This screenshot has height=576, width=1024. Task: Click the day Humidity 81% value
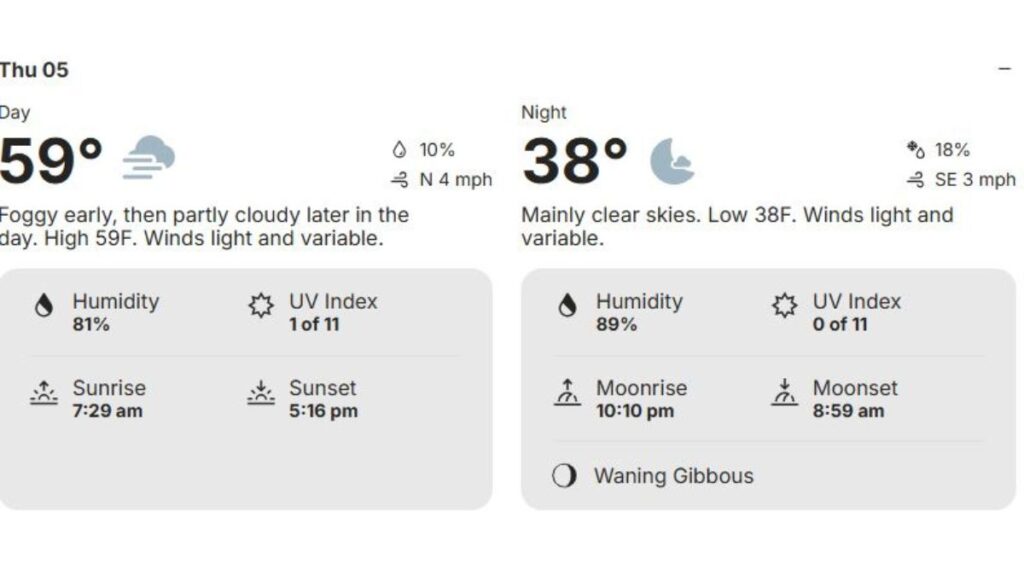[91, 324]
